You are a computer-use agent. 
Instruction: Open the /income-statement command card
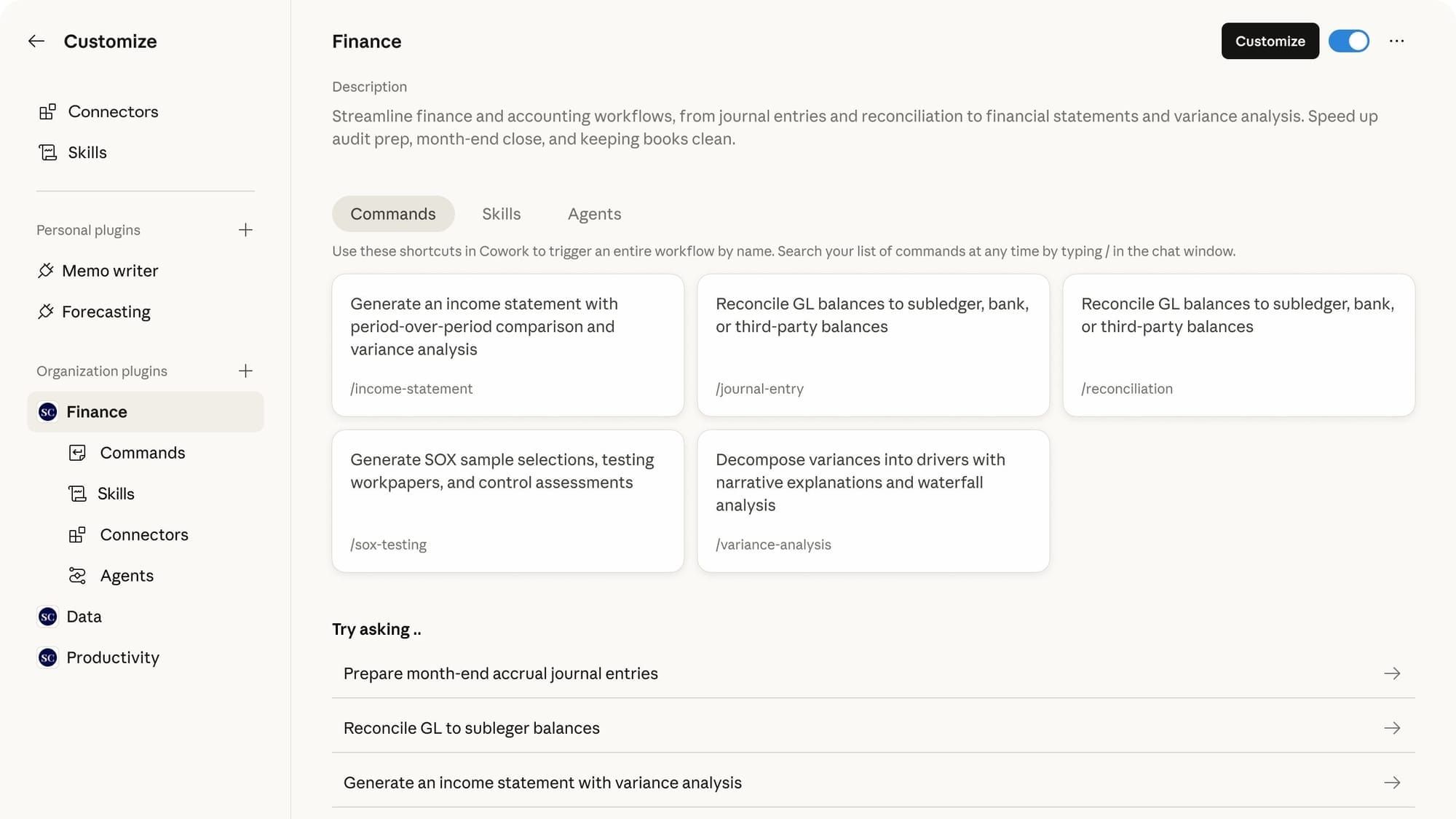coord(507,345)
